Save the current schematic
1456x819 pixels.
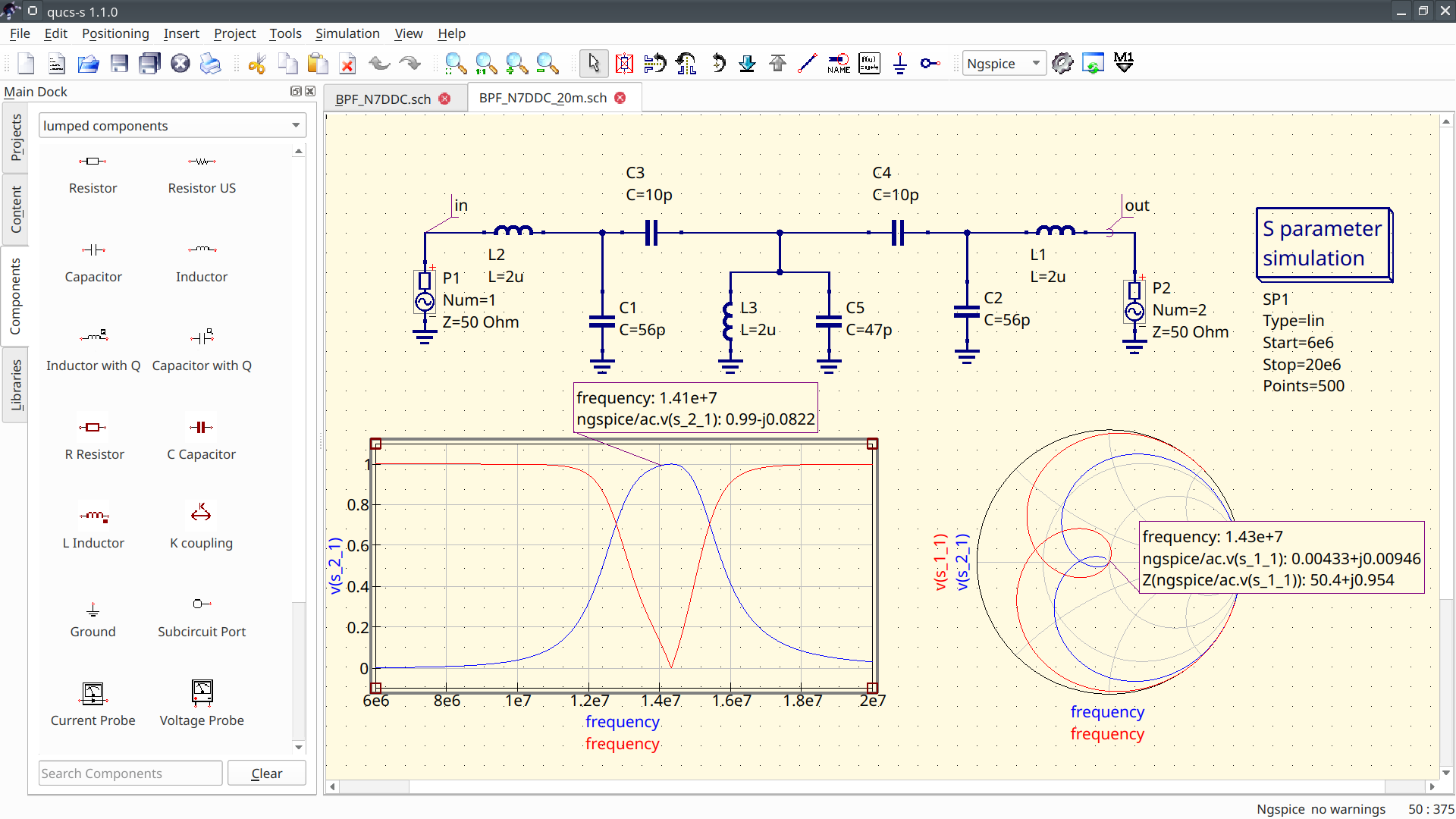click(x=119, y=64)
